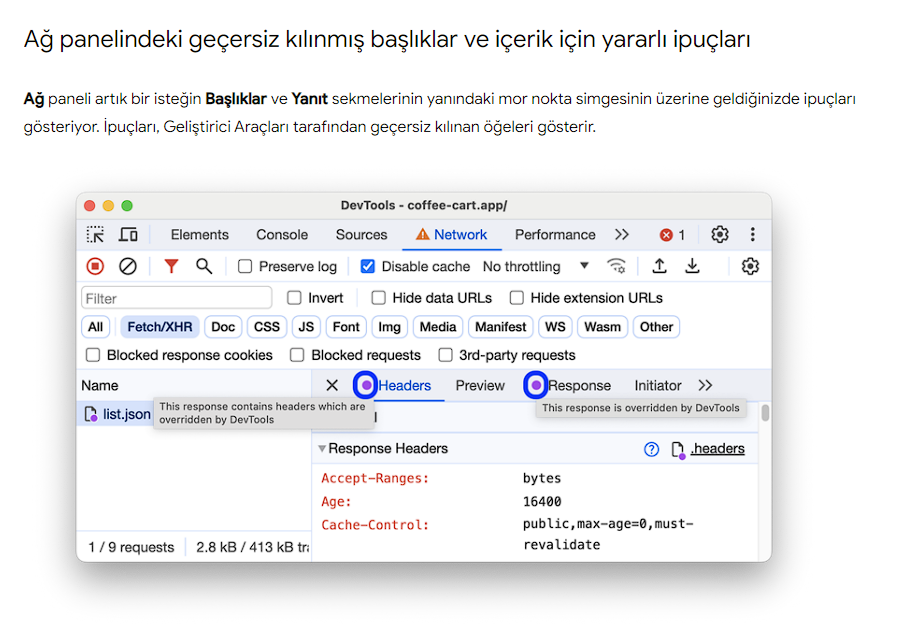903x635 pixels.
Task: Click the 1 / 9 requests status text
Action: [131, 547]
